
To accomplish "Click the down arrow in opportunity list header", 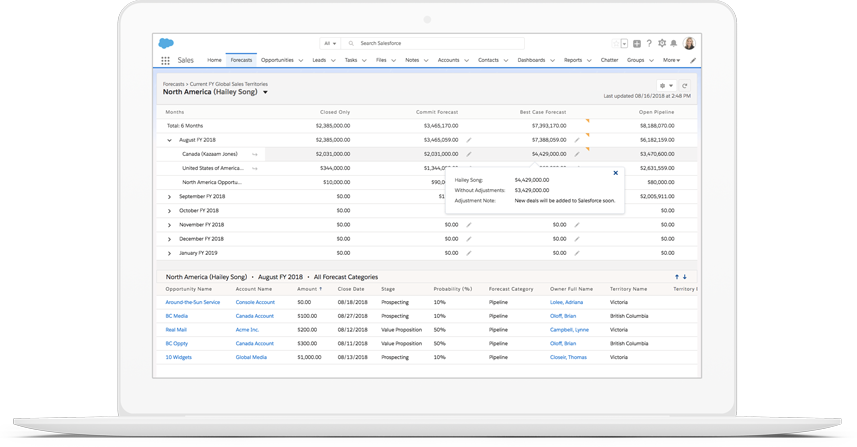I will (685, 277).
